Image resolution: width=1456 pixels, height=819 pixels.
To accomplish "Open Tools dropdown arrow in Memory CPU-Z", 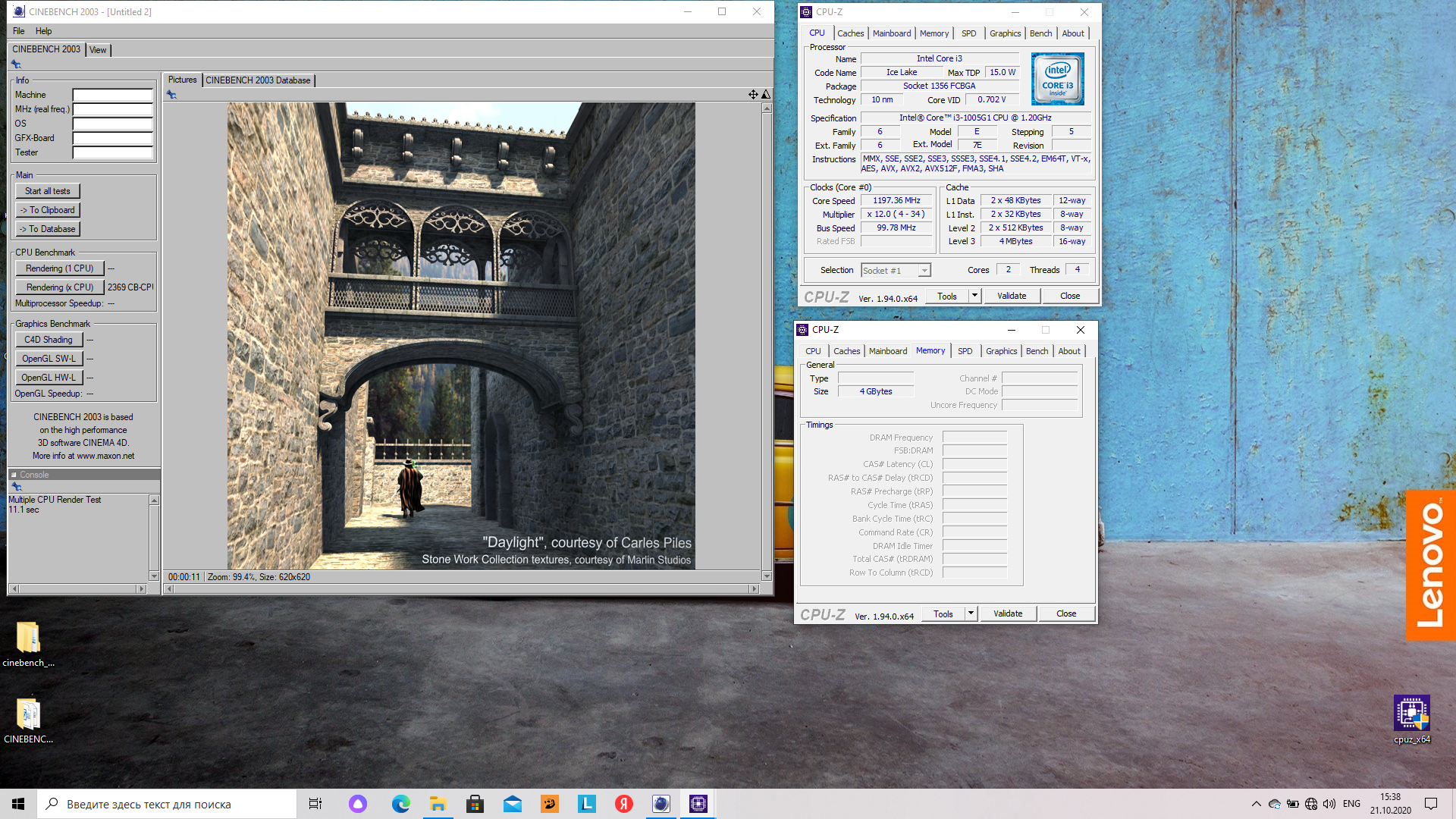I will (x=971, y=613).
